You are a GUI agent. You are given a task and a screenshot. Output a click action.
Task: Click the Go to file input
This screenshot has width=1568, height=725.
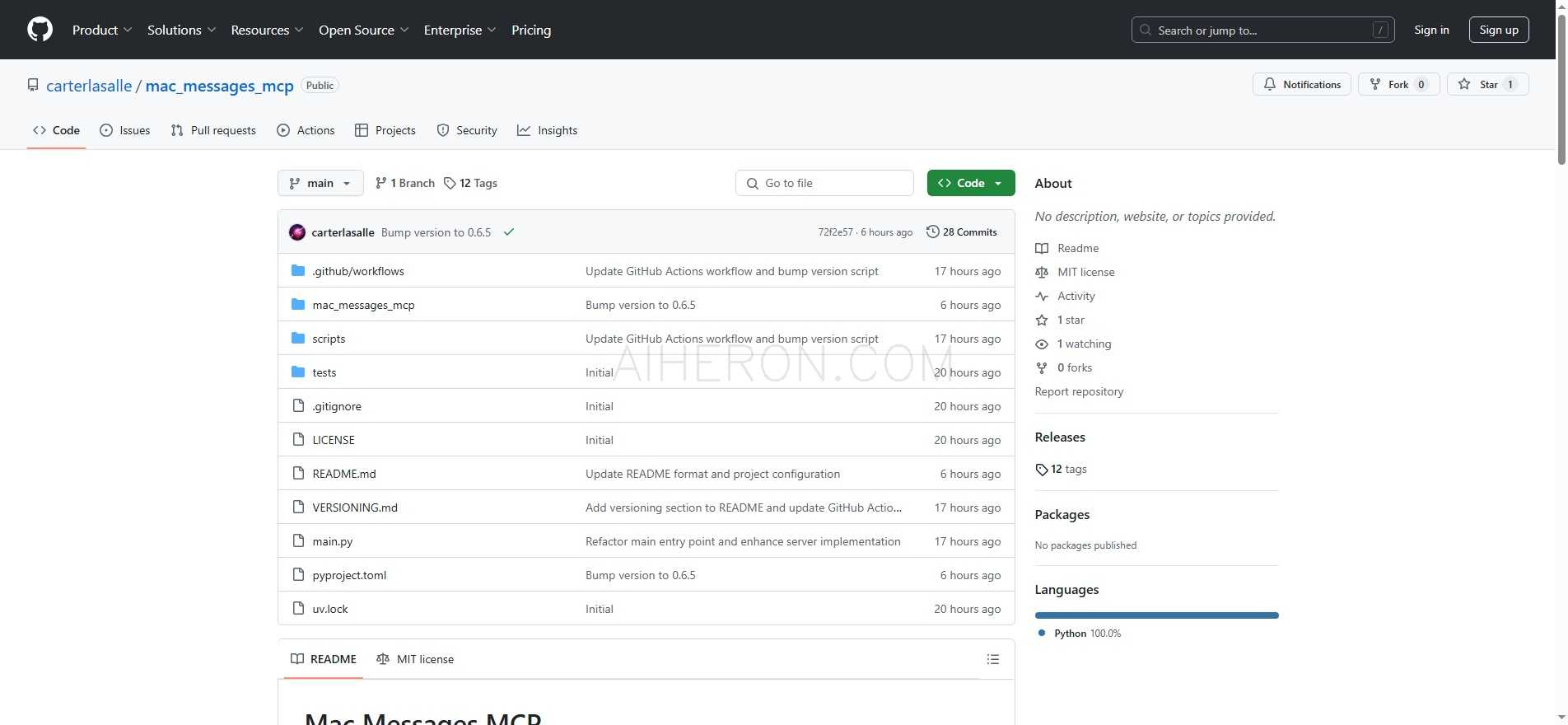pyautogui.click(x=824, y=183)
